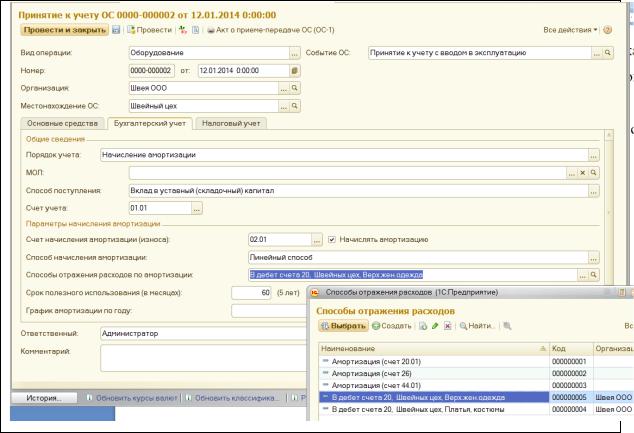Click green pencil edit icon in selection window

(x=435, y=326)
